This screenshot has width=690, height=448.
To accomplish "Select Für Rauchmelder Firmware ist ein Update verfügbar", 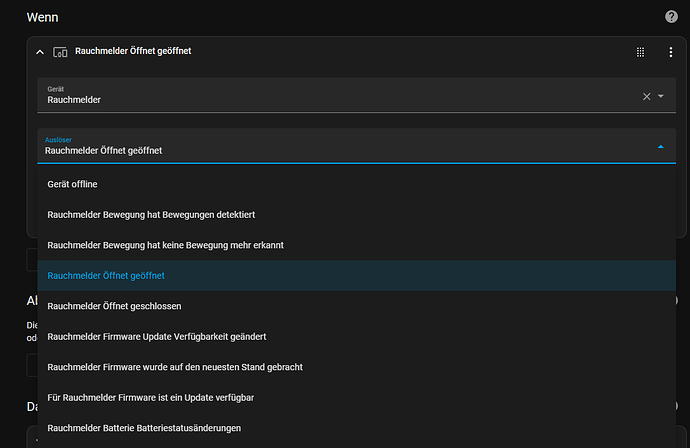I will click(x=356, y=397).
